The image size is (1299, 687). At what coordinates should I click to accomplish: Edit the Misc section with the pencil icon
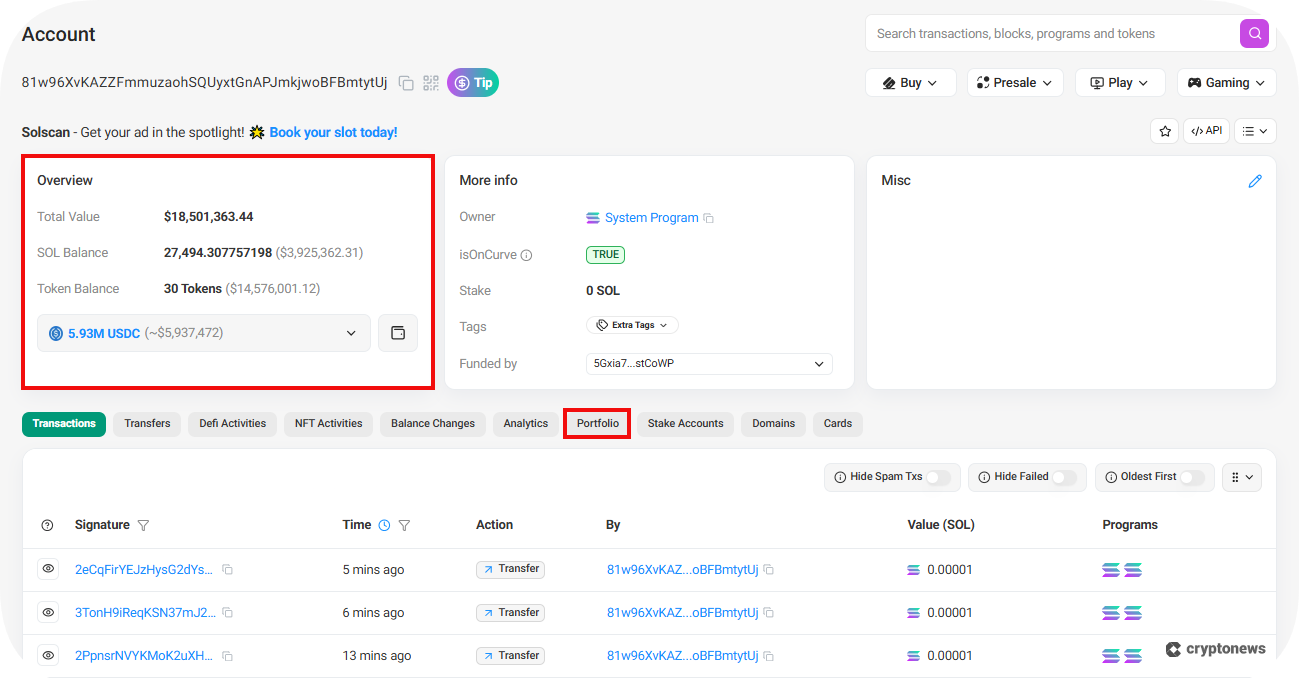1256,181
